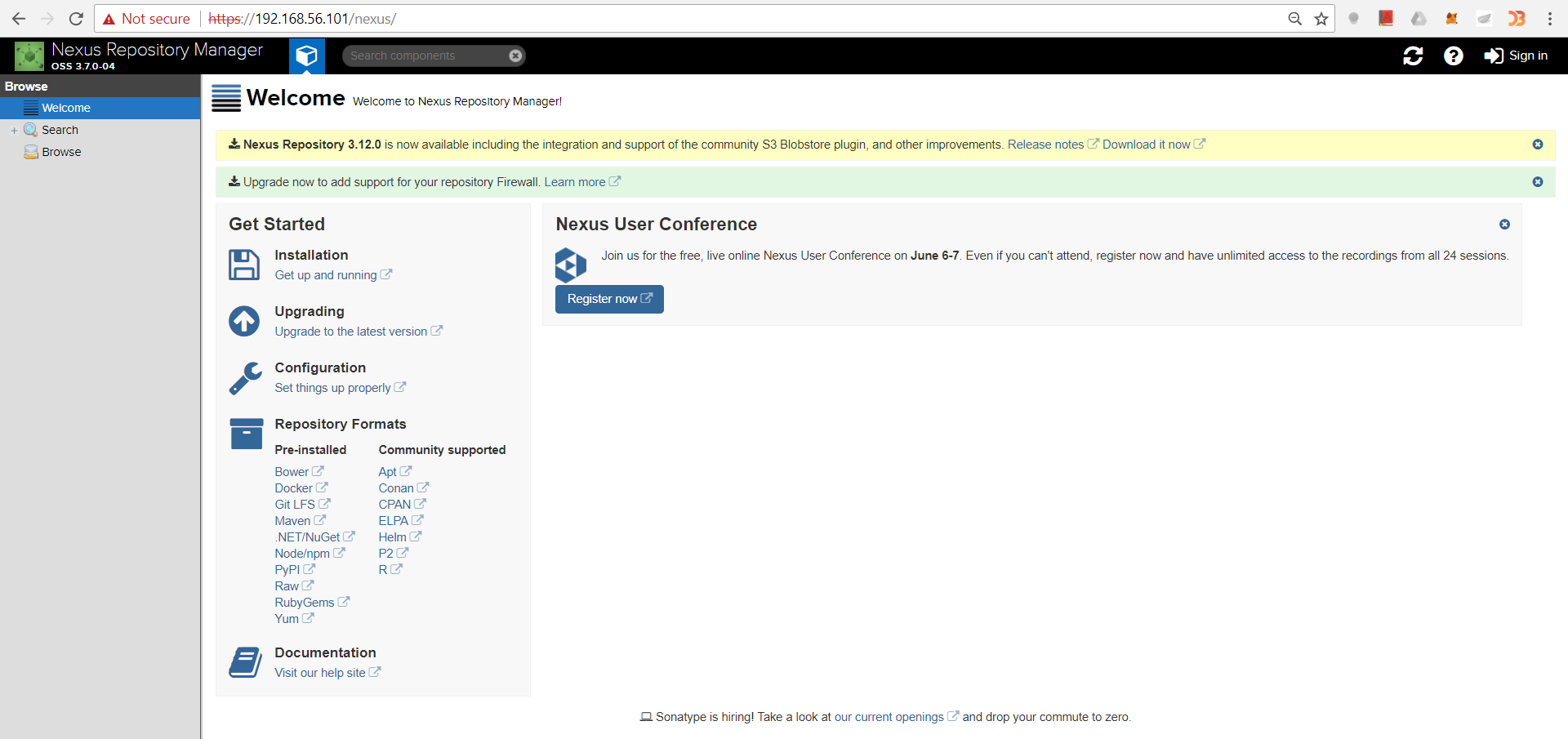Image resolution: width=1568 pixels, height=739 pixels.
Task: Clear the Search components field
Action: 515,56
